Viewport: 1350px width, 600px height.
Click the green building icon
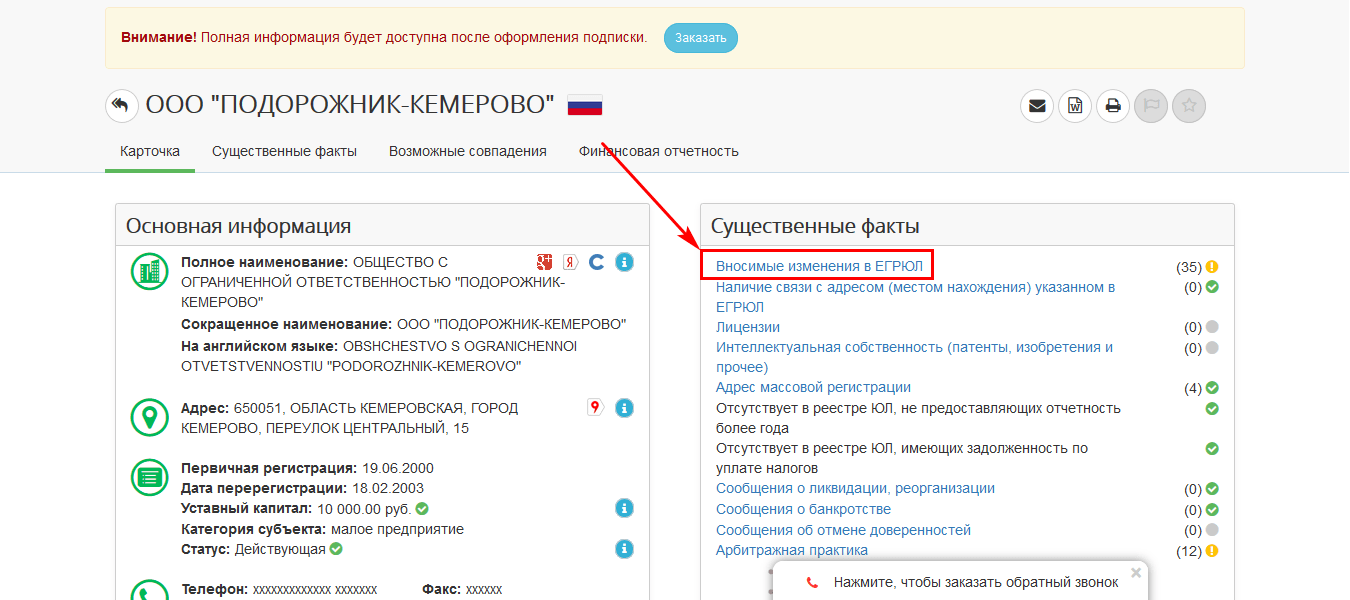pyautogui.click(x=150, y=272)
